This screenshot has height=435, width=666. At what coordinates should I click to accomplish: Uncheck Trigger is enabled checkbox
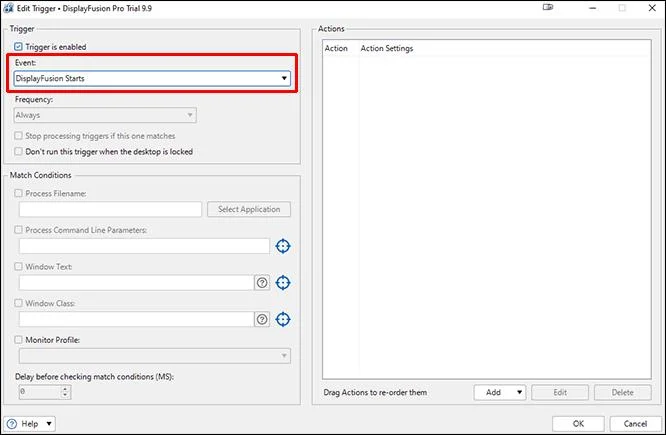18,47
